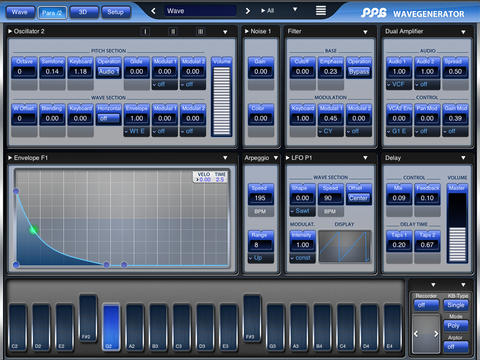Play the raised F#2 key
This screenshot has width=480, height=360.
coord(87,317)
